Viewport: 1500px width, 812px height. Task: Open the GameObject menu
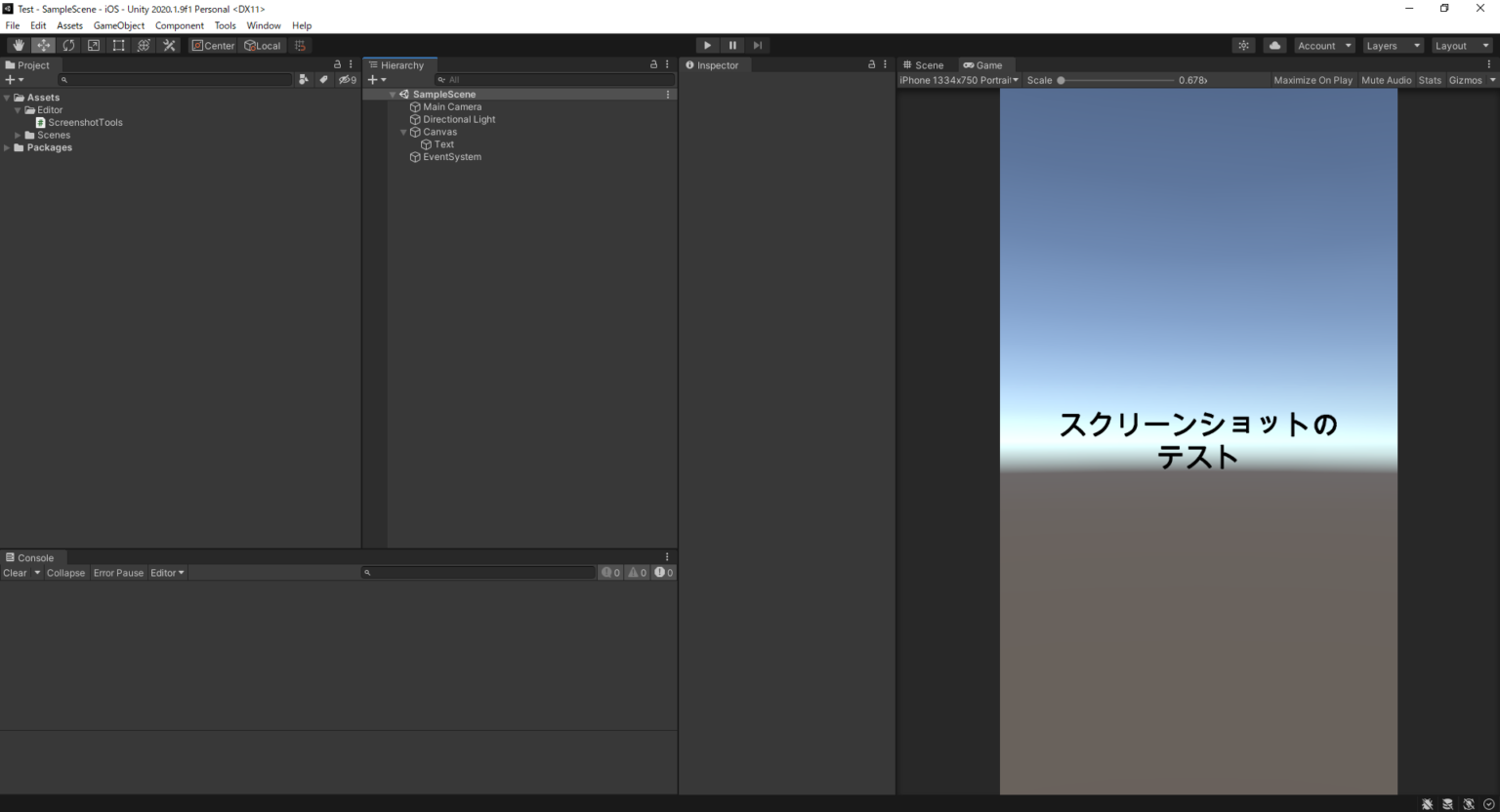(x=119, y=25)
